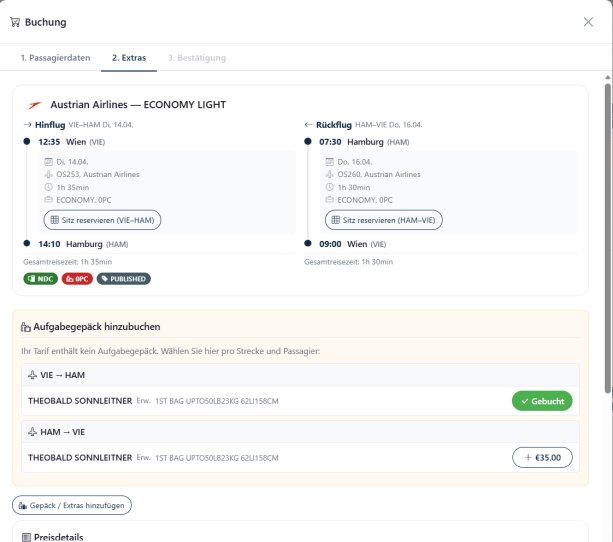Click the PUBLISHED fare tag
This screenshot has width=613, height=542.
(x=124, y=279)
